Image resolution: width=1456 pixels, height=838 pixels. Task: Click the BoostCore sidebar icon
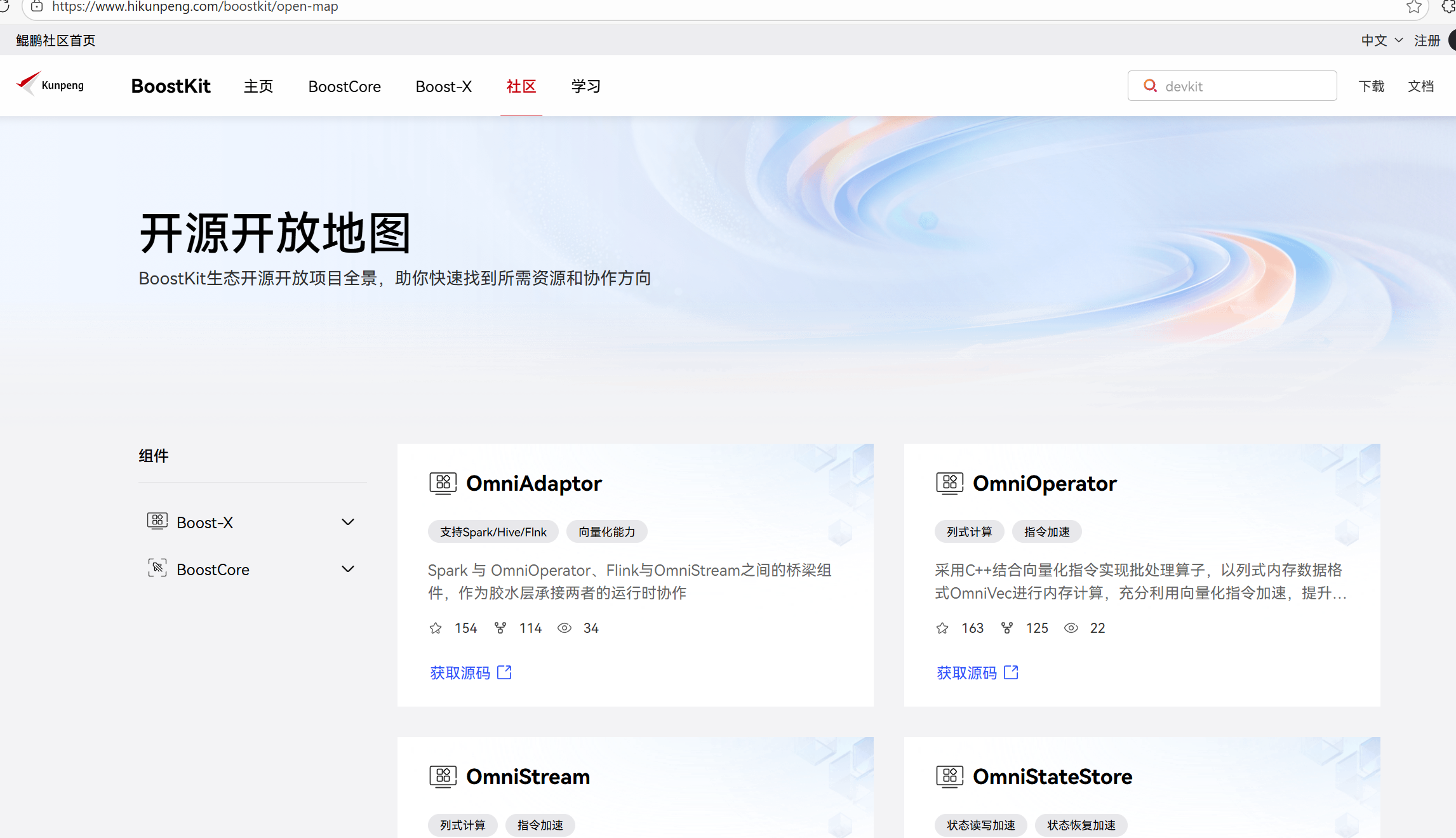157,568
